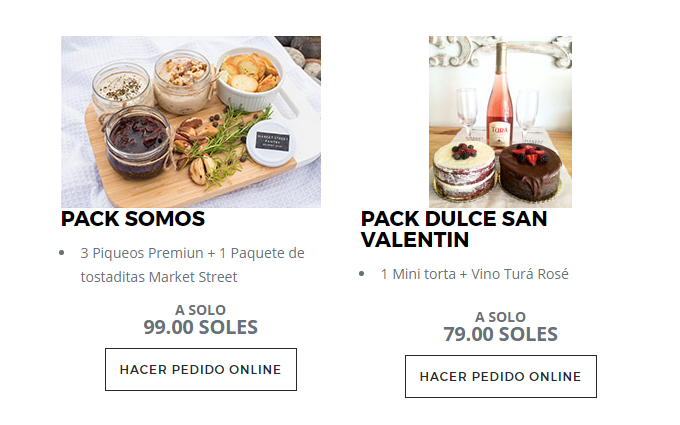This screenshot has height=425, width=680.
Task: Click the chocolate cake with berries
Action: (530, 171)
